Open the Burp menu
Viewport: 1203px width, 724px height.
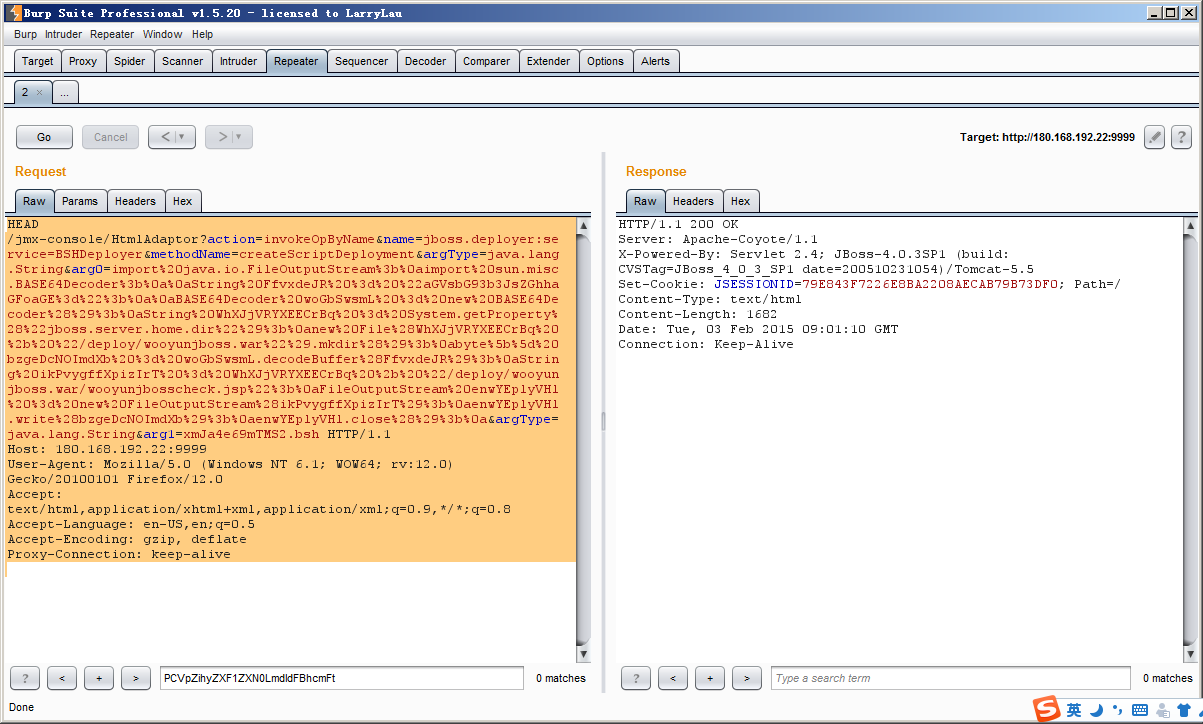point(25,34)
